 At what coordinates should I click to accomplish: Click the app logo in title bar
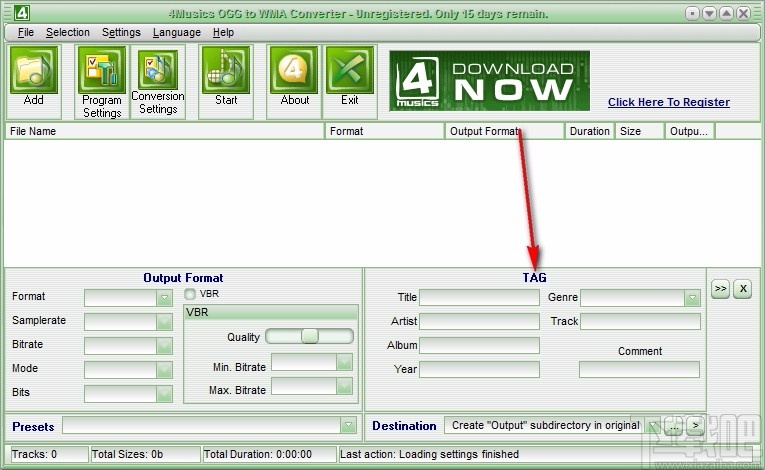(x=21, y=13)
